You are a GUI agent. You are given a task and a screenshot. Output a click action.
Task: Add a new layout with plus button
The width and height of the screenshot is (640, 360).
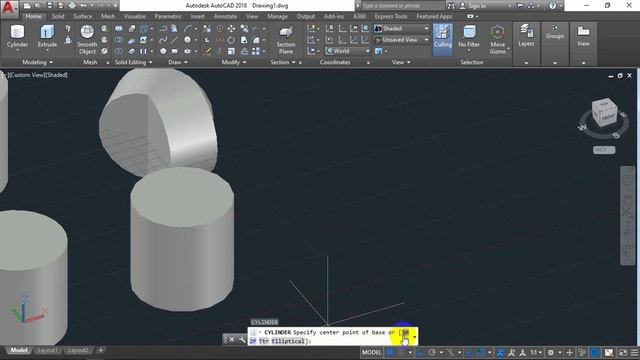101,350
